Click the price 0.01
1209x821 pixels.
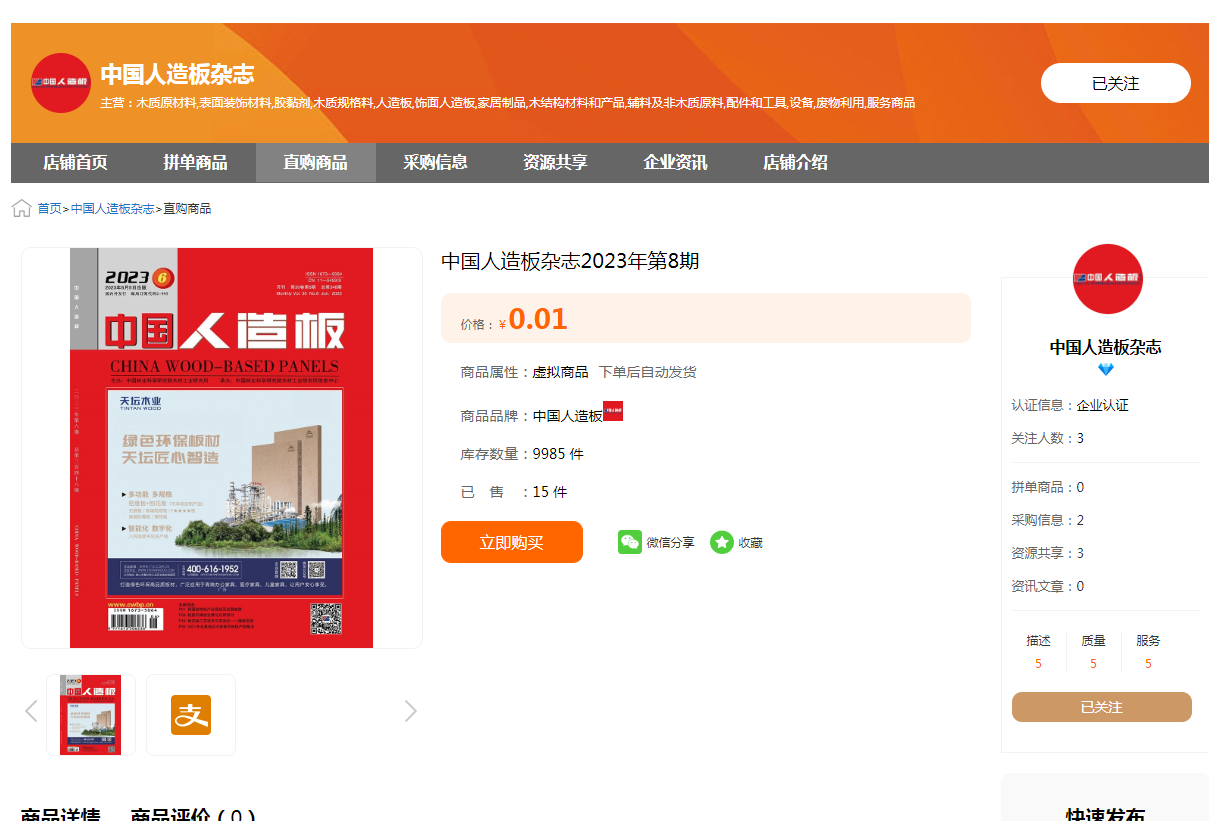(x=538, y=319)
